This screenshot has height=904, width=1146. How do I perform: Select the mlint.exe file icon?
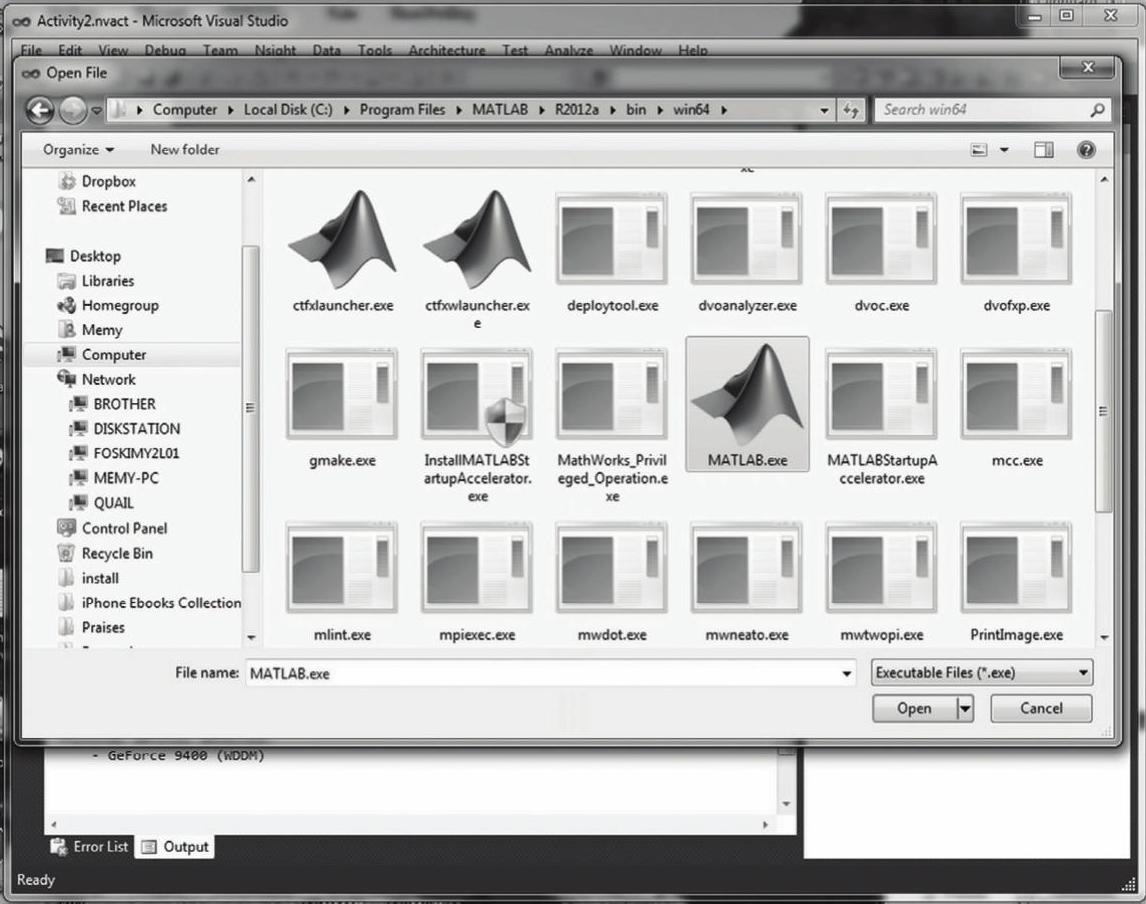pyautogui.click(x=342, y=568)
